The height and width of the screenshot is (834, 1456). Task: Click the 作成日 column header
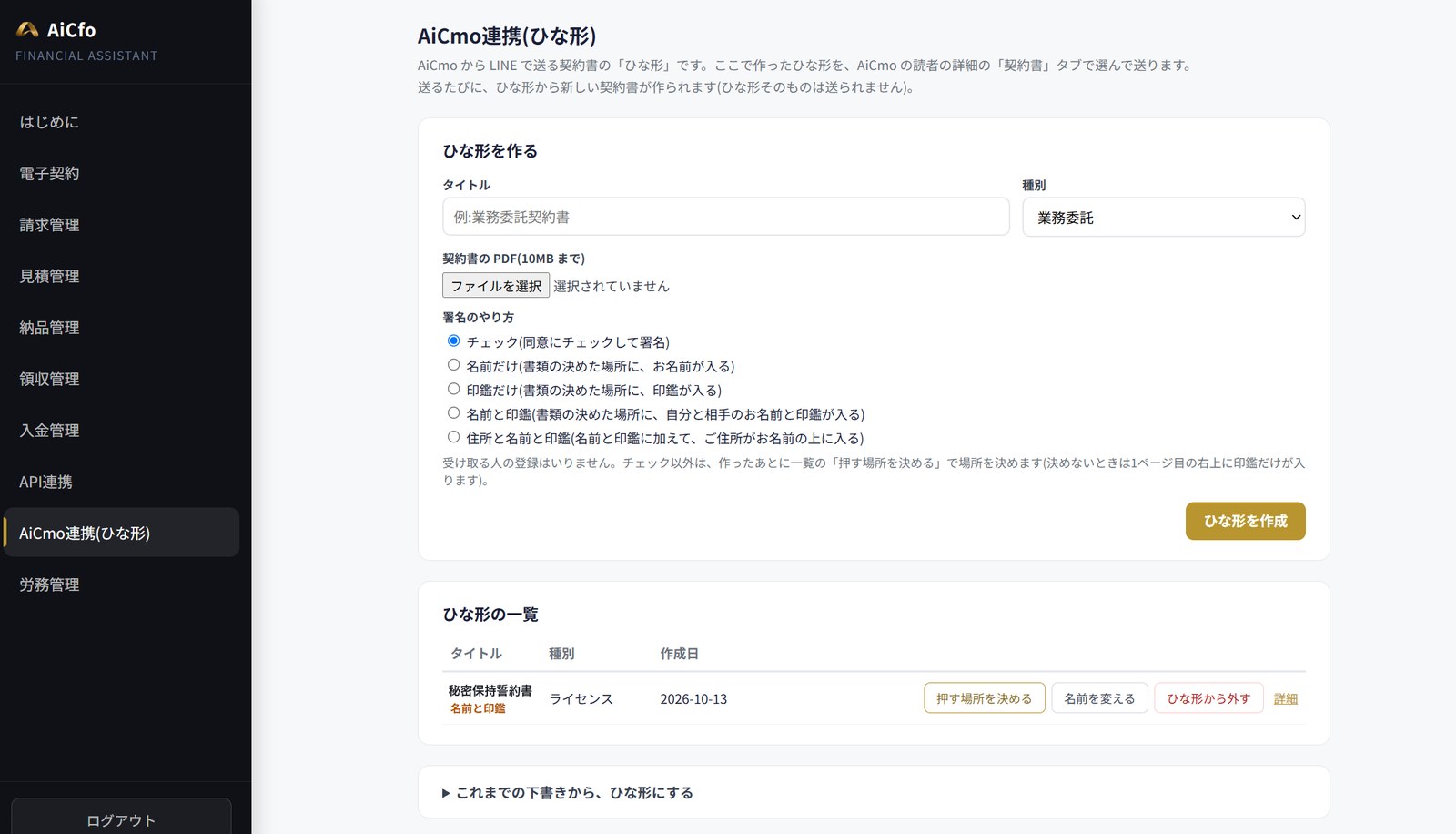coord(679,654)
